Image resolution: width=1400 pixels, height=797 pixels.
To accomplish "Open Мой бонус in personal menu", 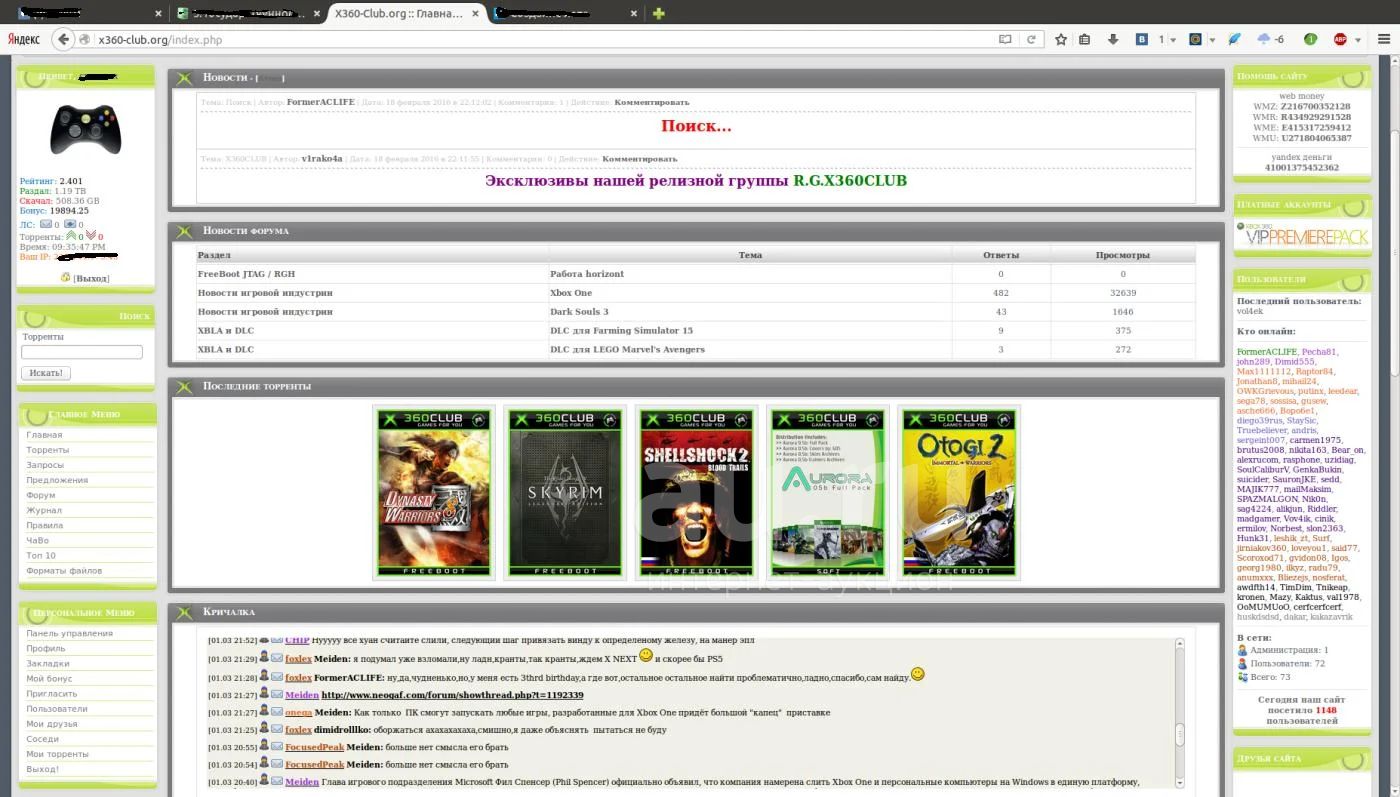I will tap(49, 678).
